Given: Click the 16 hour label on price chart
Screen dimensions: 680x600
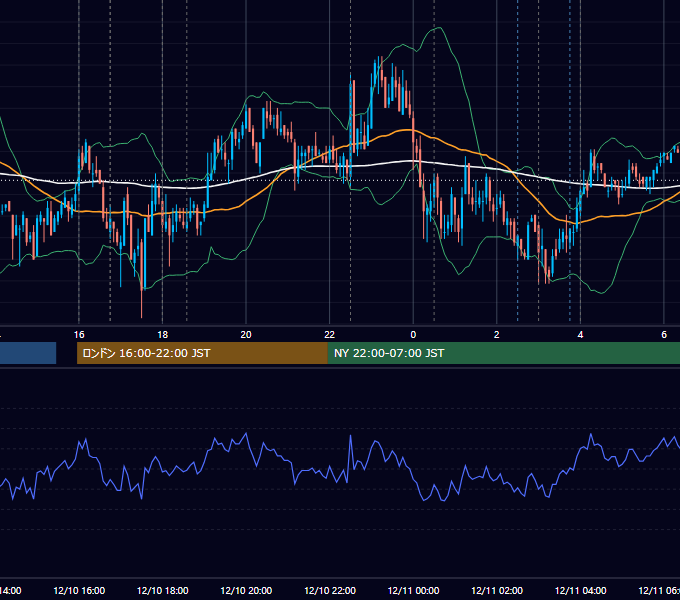Looking at the screenshot, I should (x=79, y=335).
